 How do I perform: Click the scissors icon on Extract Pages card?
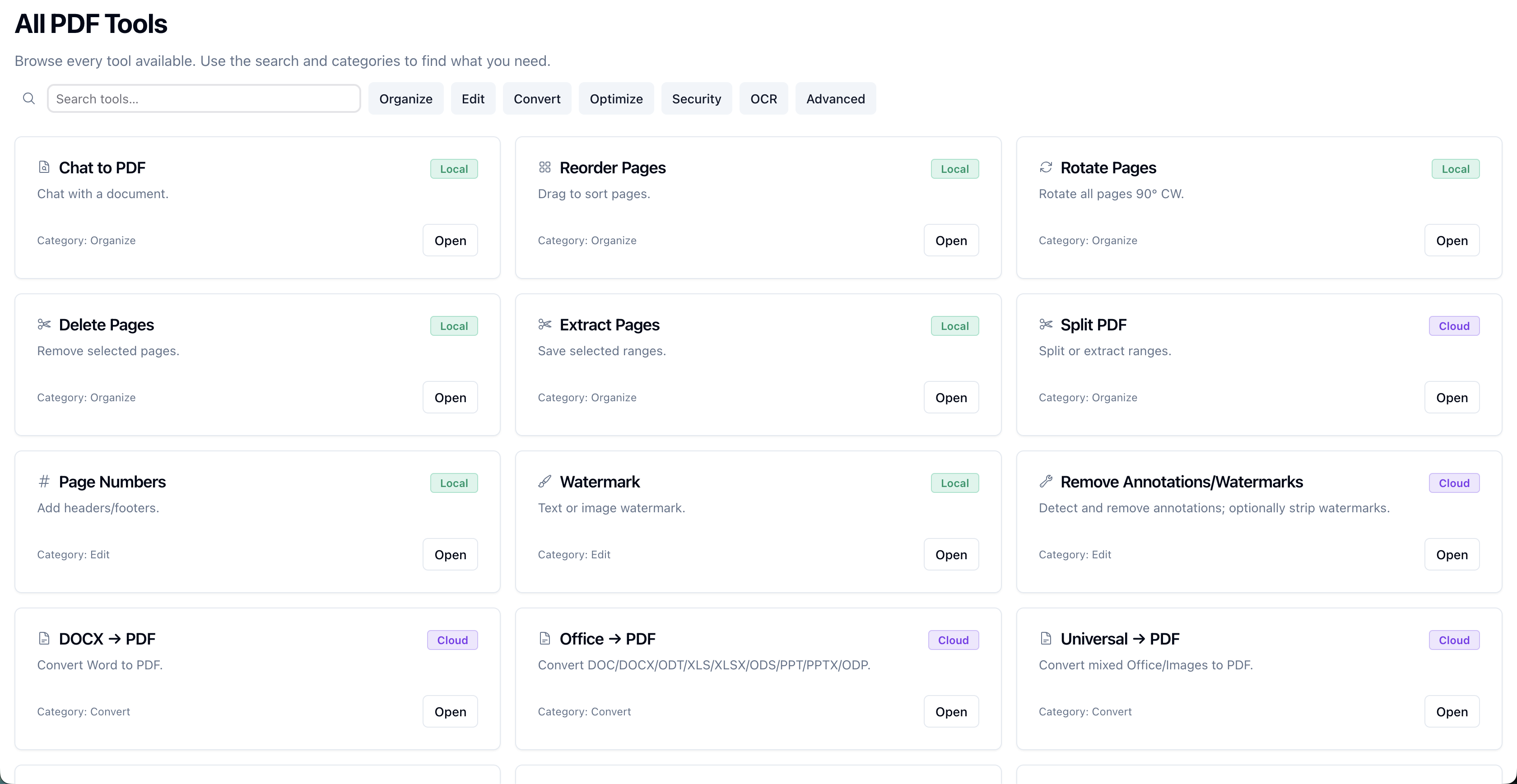coord(545,325)
